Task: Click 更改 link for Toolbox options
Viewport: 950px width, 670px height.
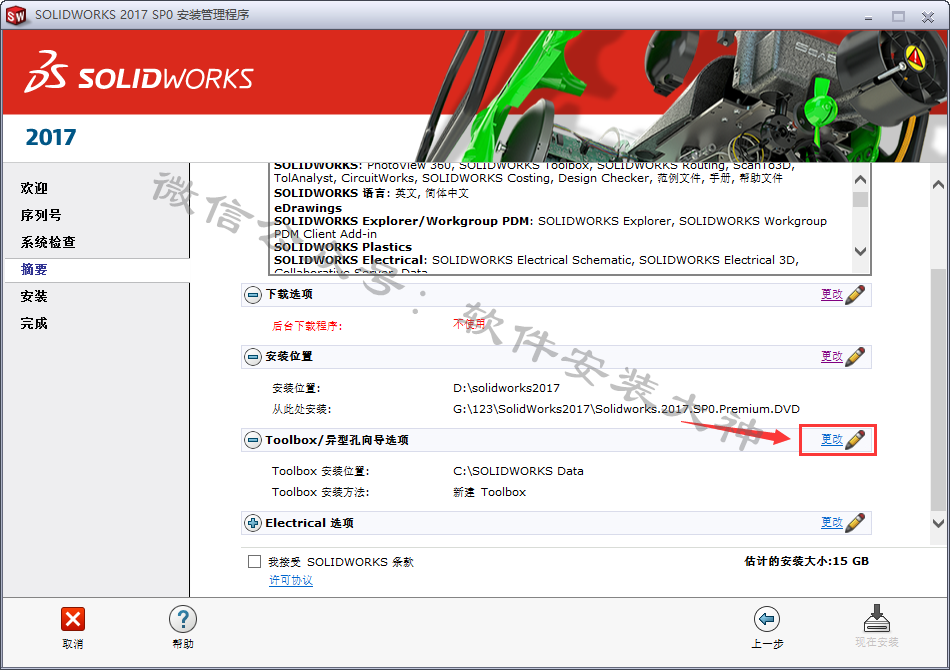Action: click(832, 440)
